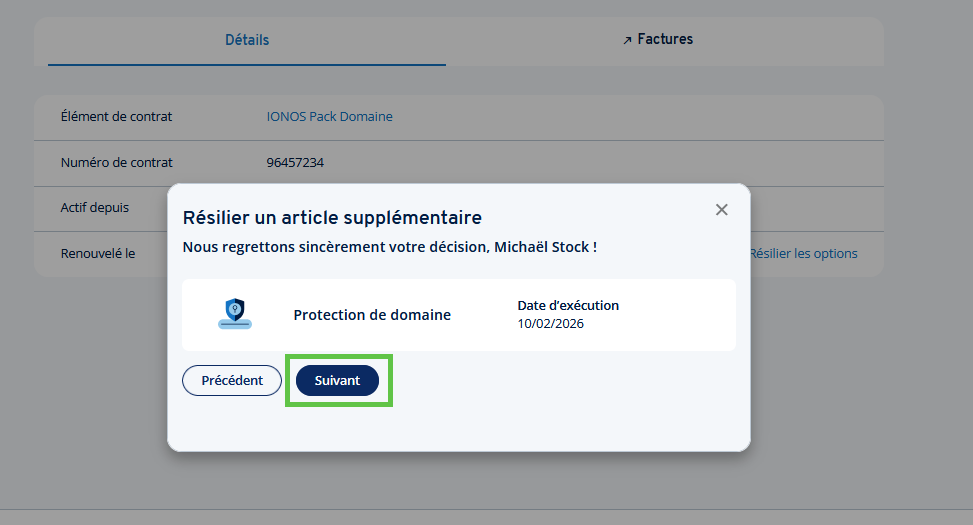The image size is (973, 525).
Task: Click the Suivant button
Action: pyautogui.click(x=337, y=381)
